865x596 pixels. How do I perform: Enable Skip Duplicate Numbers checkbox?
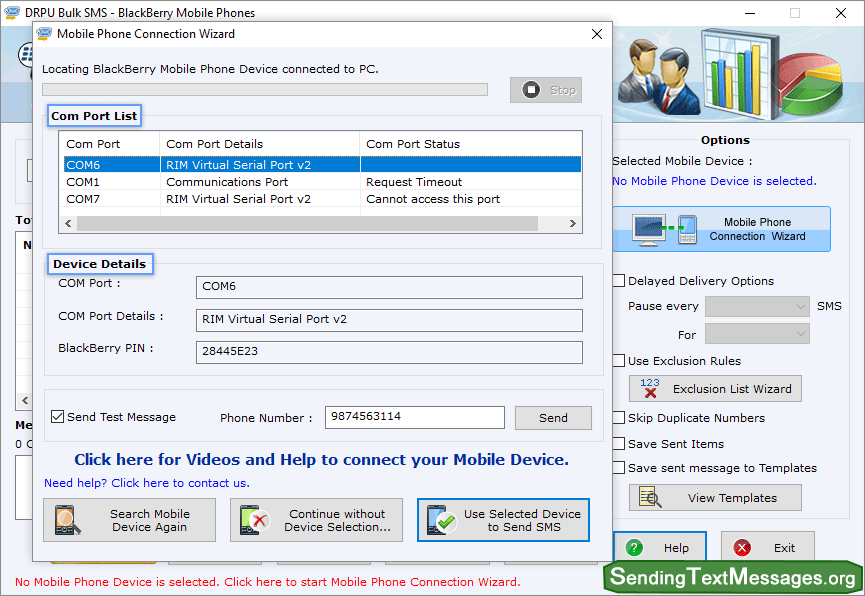619,417
